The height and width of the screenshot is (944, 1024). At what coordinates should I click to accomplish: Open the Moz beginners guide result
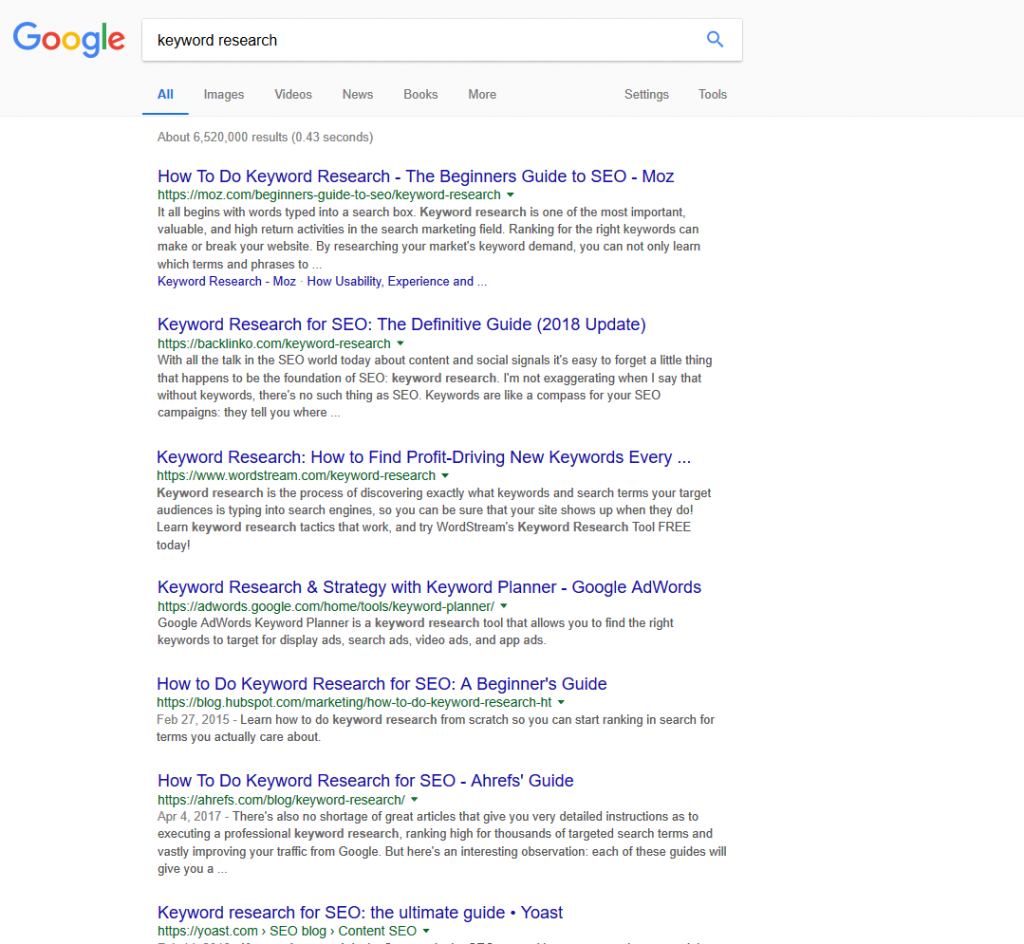point(415,176)
